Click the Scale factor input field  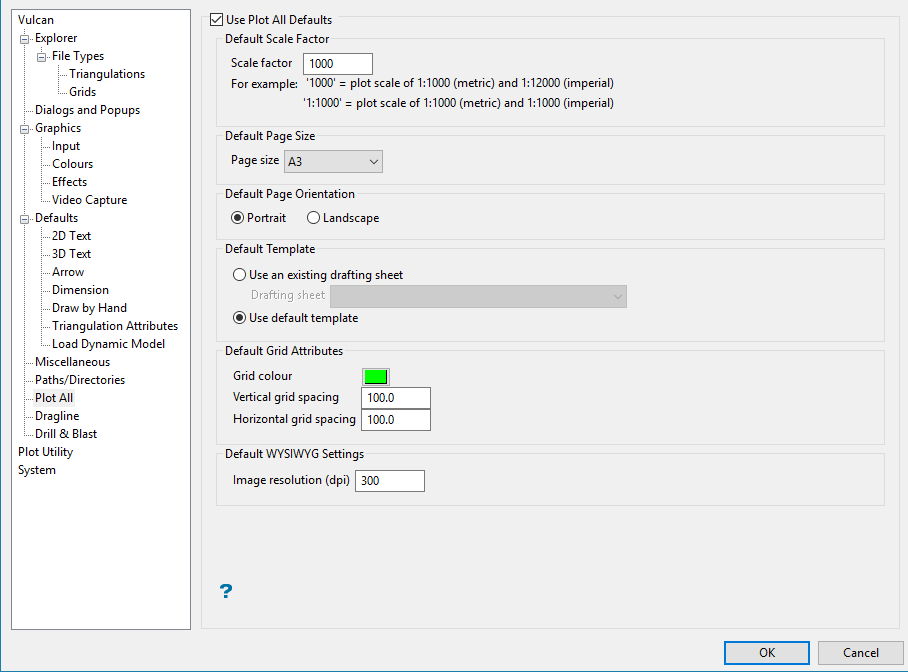pos(338,64)
